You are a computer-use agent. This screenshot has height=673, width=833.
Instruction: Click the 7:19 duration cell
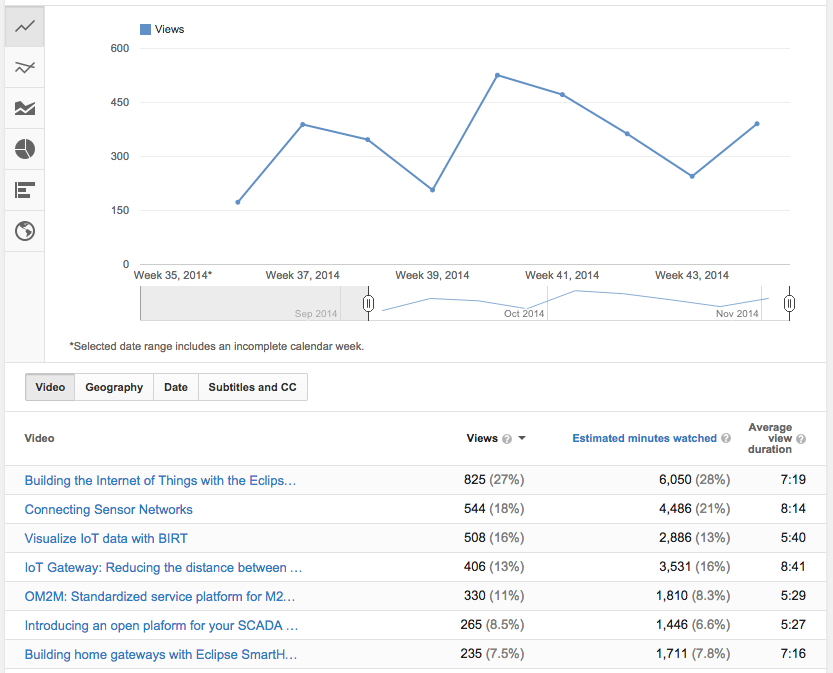(x=793, y=480)
